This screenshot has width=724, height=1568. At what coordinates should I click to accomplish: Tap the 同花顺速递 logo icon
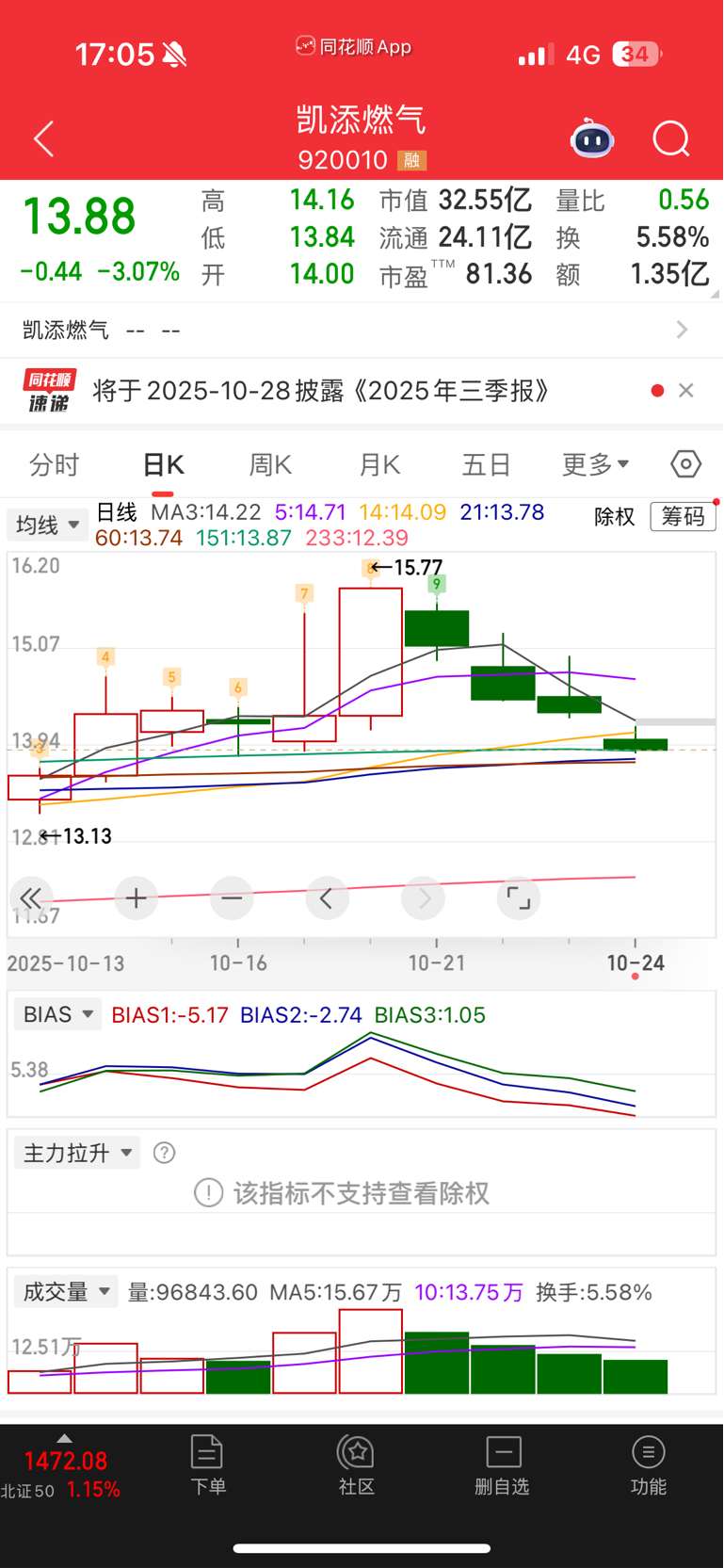click(x=50, y=391)
